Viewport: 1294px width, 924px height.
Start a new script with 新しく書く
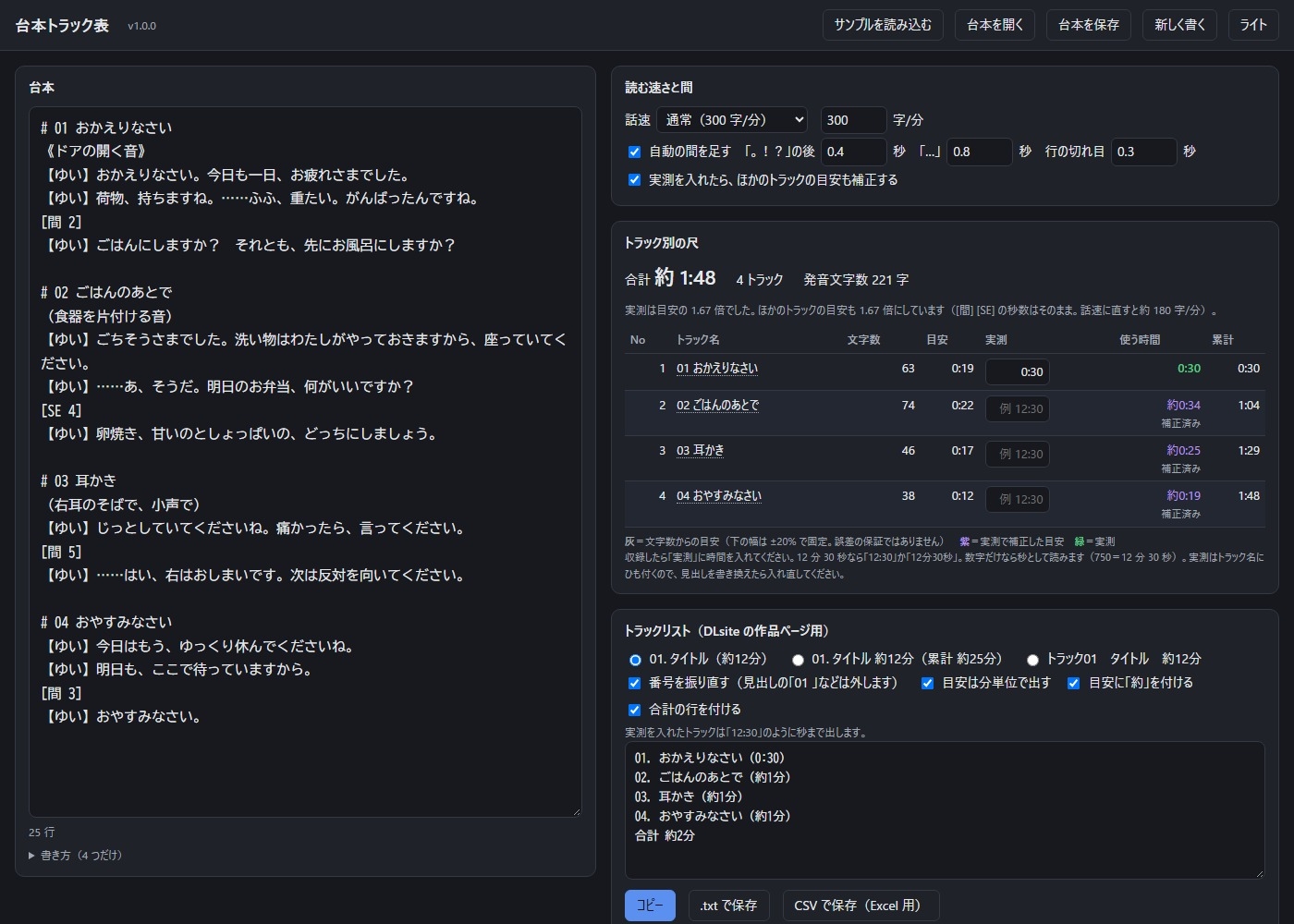pos(1179,25)
